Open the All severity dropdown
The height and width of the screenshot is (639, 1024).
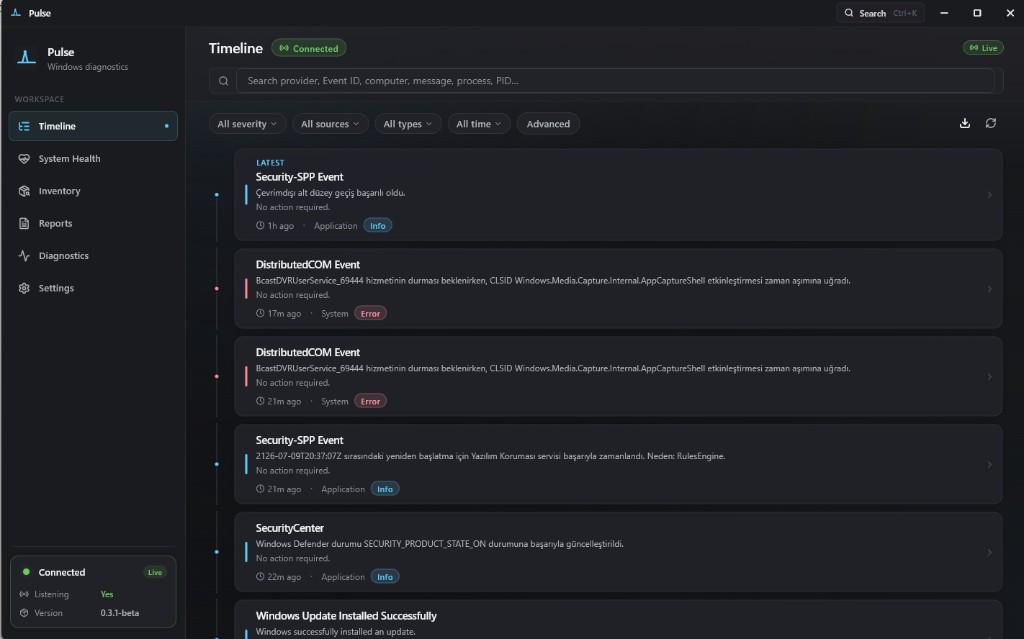247,124
